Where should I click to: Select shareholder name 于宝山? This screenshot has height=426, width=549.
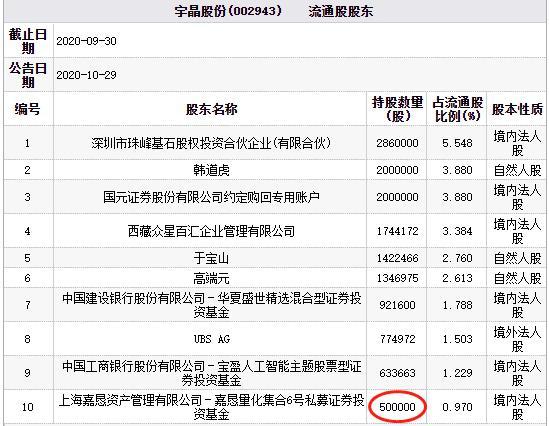[211, 258]
